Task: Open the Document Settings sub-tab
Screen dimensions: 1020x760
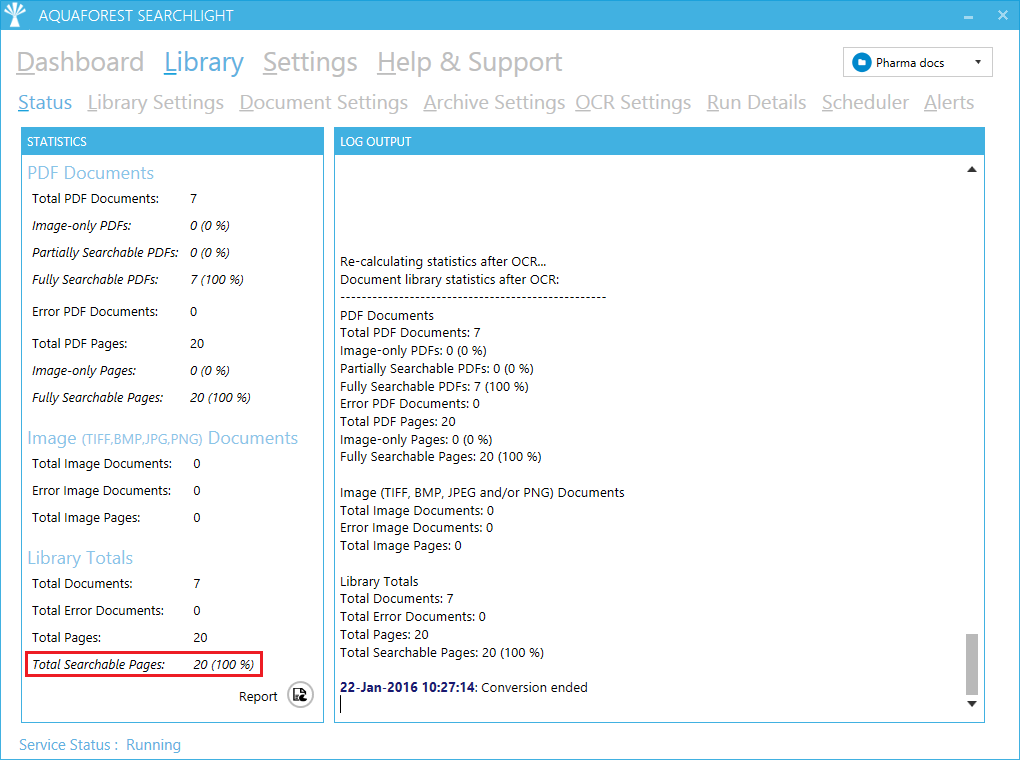Action: pos(323,102)
